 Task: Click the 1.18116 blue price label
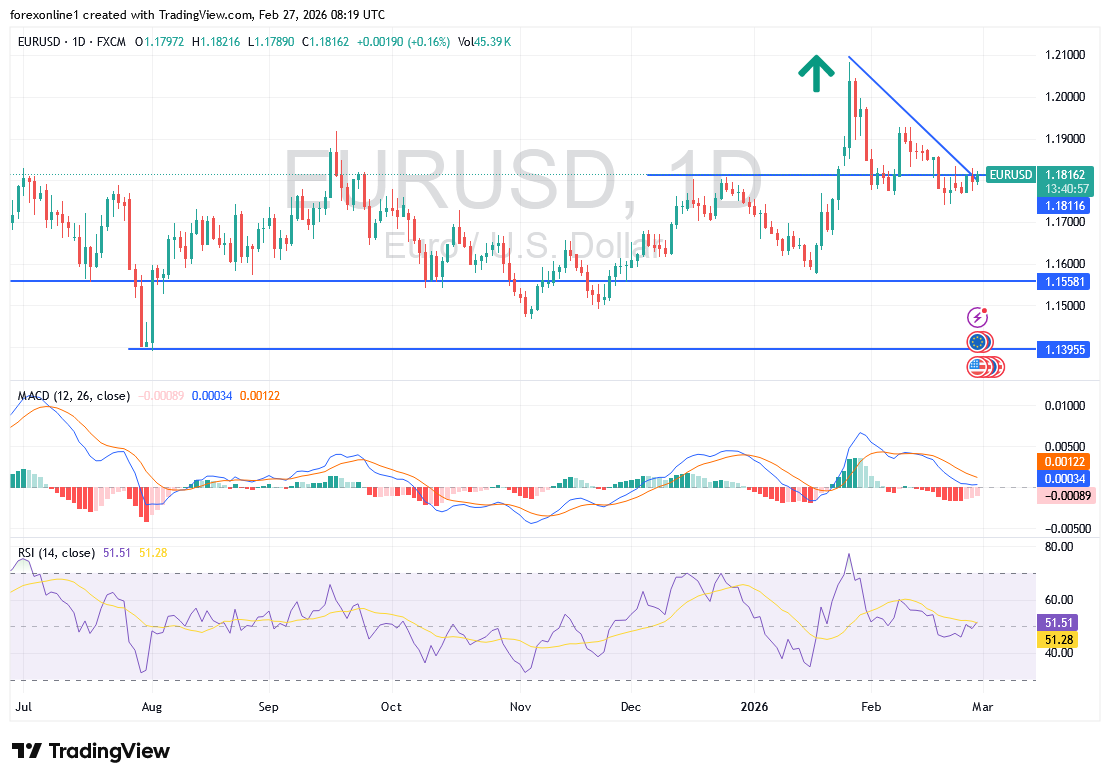(1063, 205)
